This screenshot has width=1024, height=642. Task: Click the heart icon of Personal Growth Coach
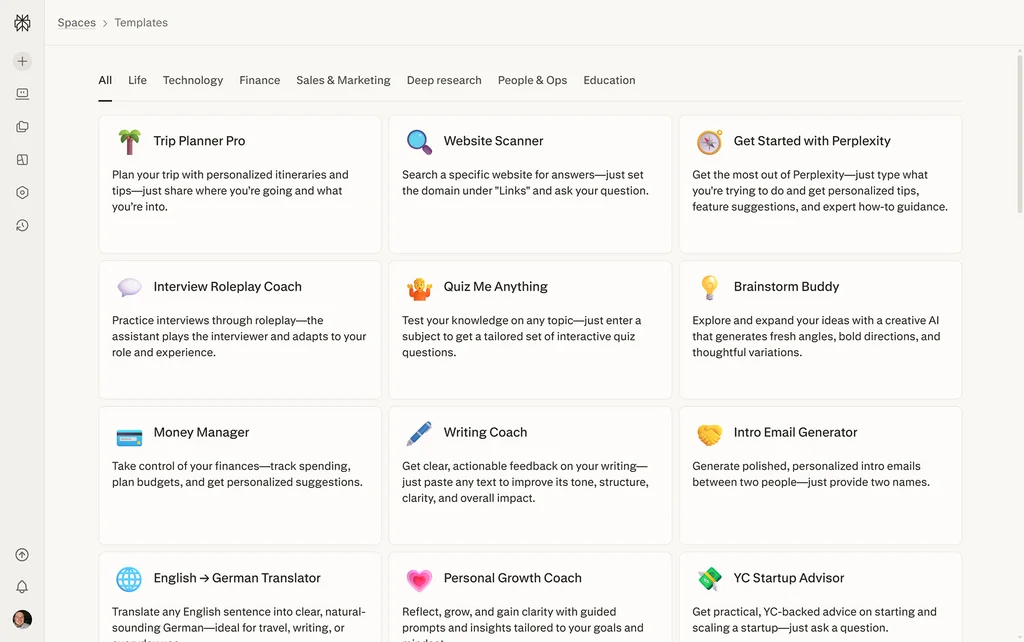tap(419, 580)
